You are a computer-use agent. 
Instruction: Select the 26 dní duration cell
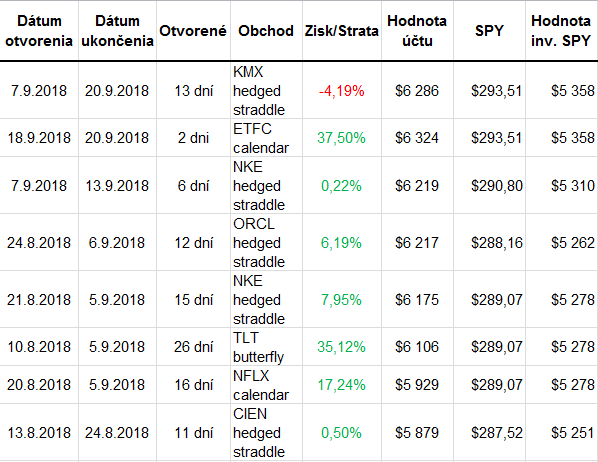(193, 347)
